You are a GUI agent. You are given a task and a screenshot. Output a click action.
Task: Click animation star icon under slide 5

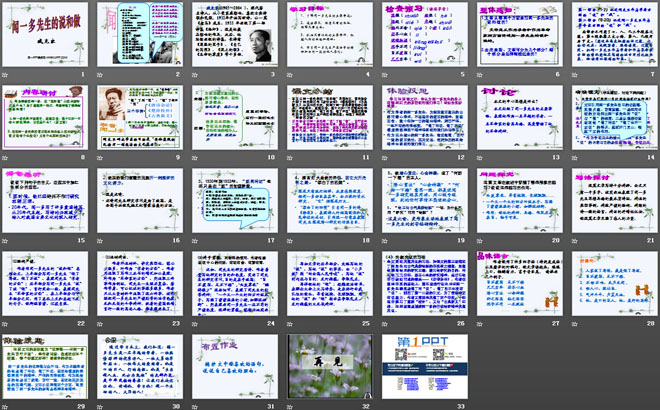[x=385, y=75]
